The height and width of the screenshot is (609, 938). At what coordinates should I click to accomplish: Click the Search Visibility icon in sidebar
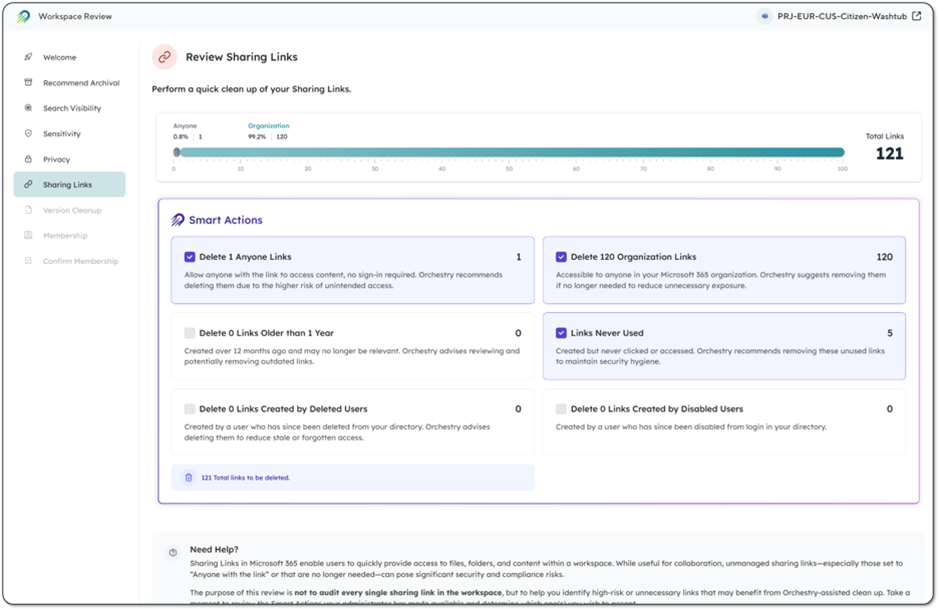pos(28,108)
